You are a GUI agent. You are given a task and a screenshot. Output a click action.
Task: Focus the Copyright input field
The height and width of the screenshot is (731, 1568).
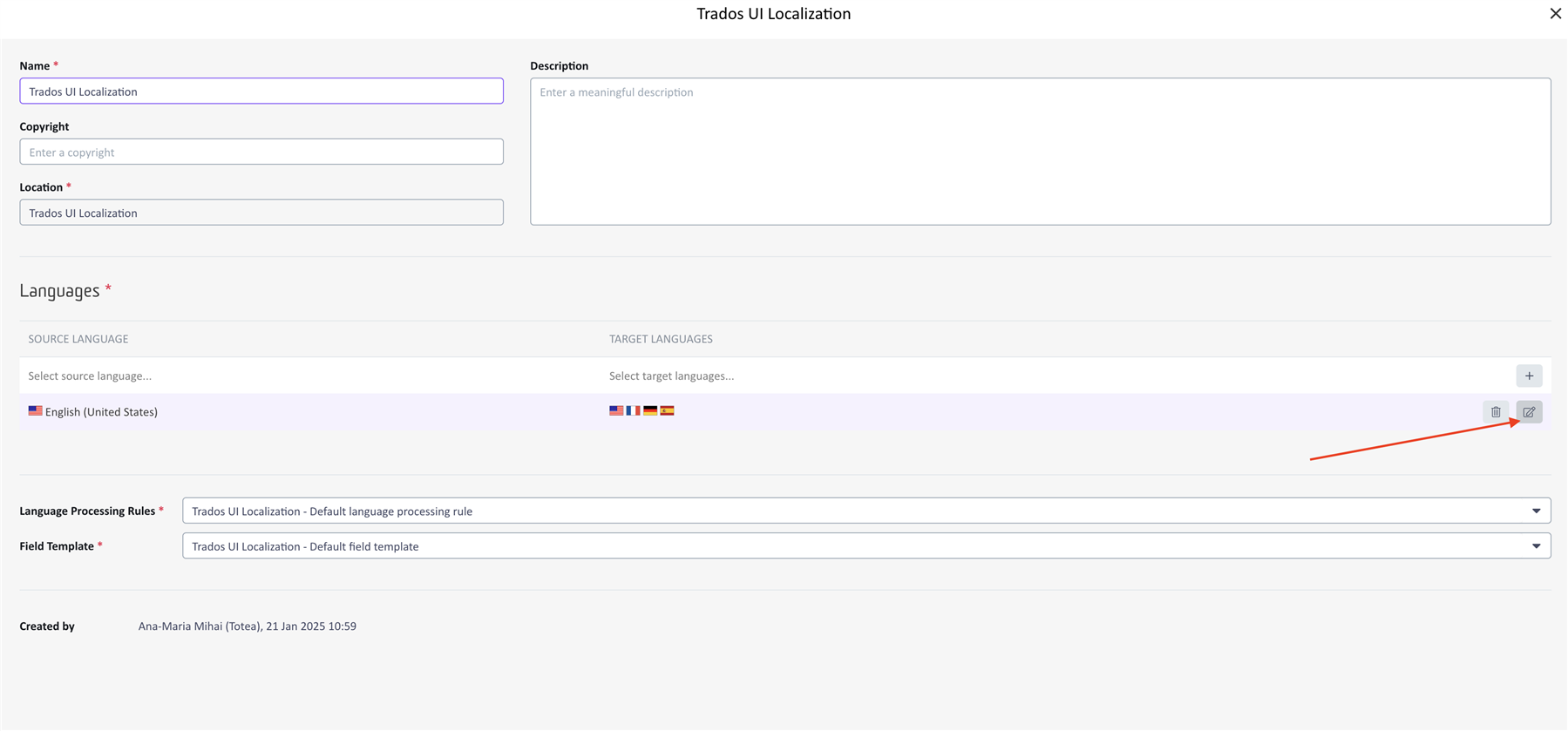point(261,152)
